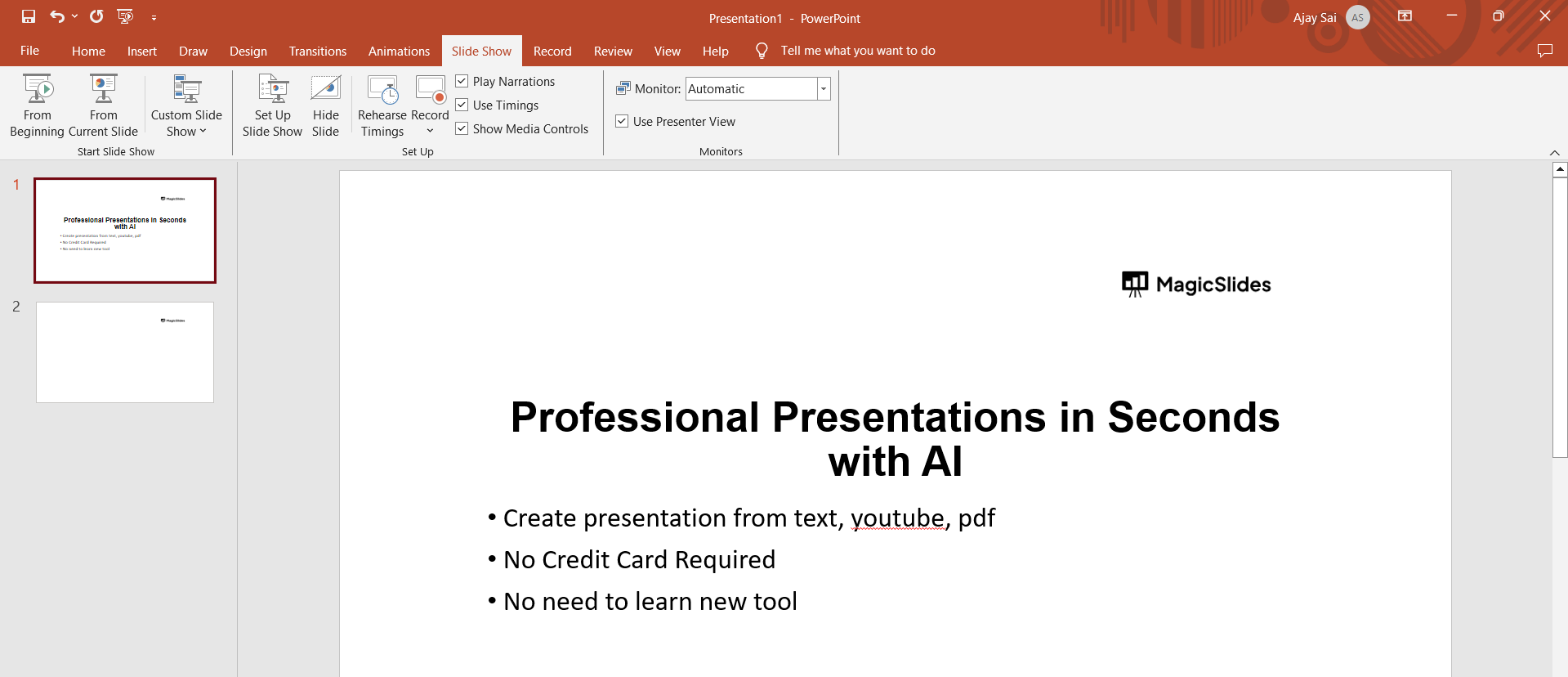This screenshot has height=677, width=1568.
Task: Toggle Show Media Controls checkbox
Action: pyautogui.click(x=462, y=128)
